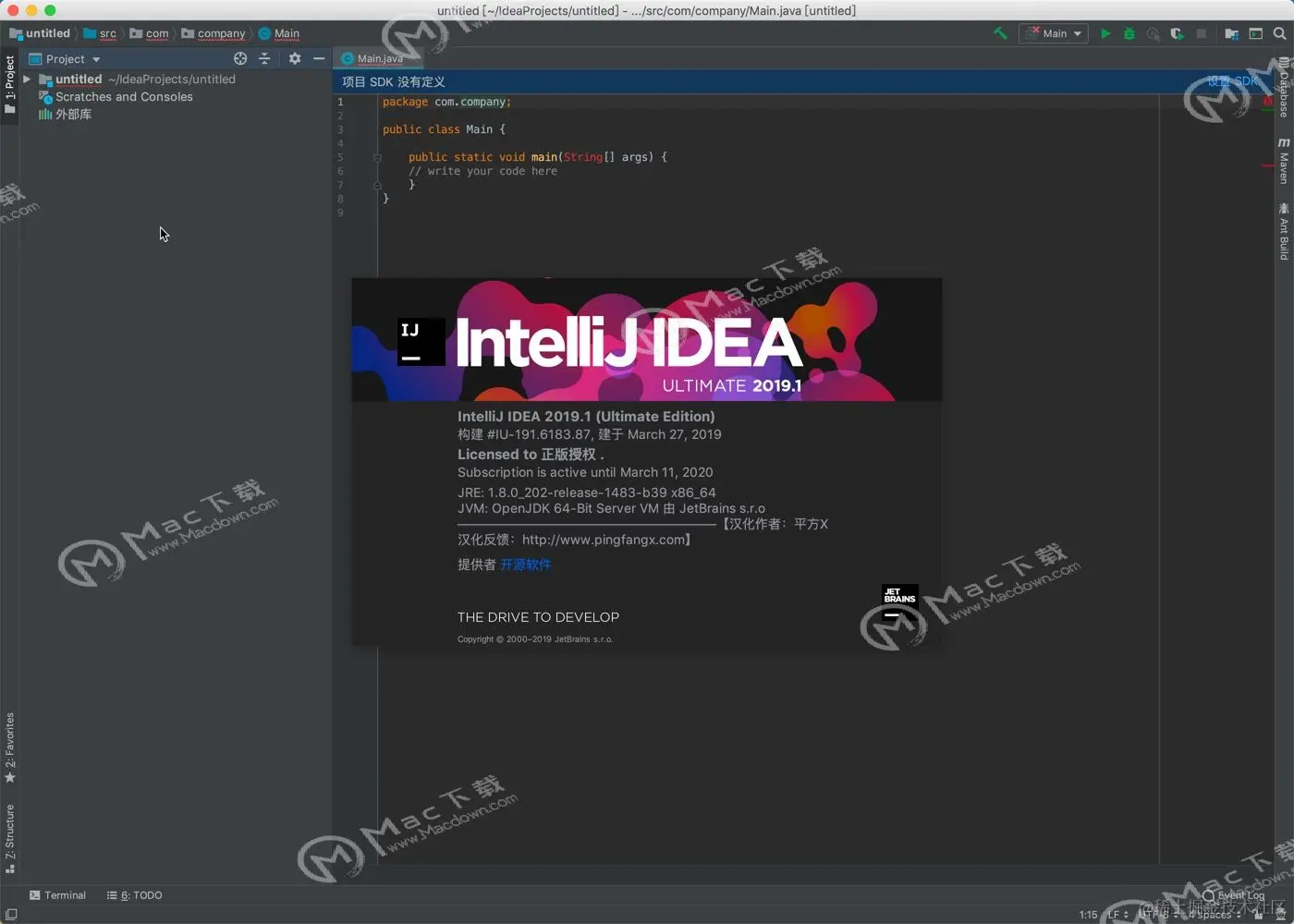Place cursor on 'public class Main' line

444,129
